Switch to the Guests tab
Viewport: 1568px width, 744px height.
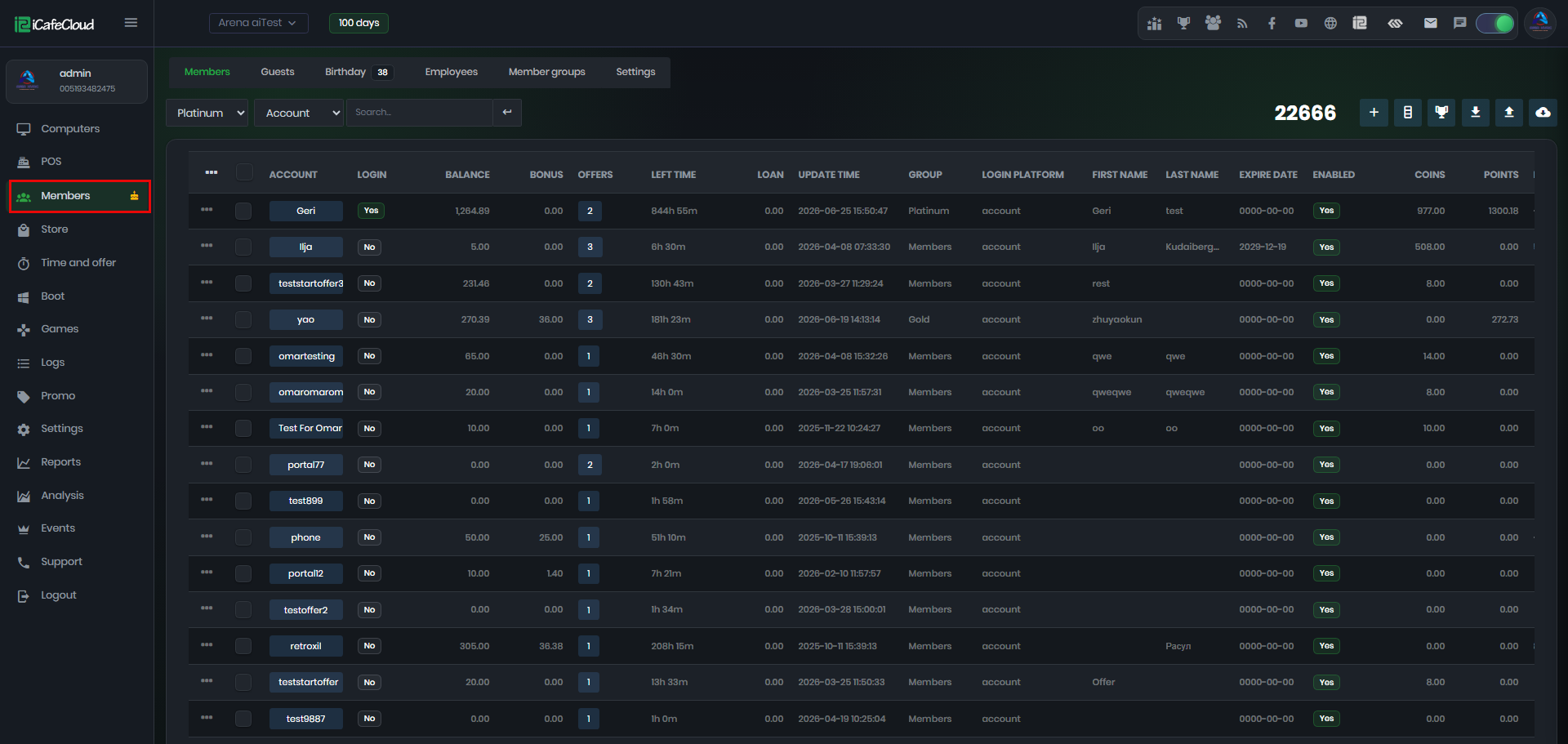[x=278, y=72]
